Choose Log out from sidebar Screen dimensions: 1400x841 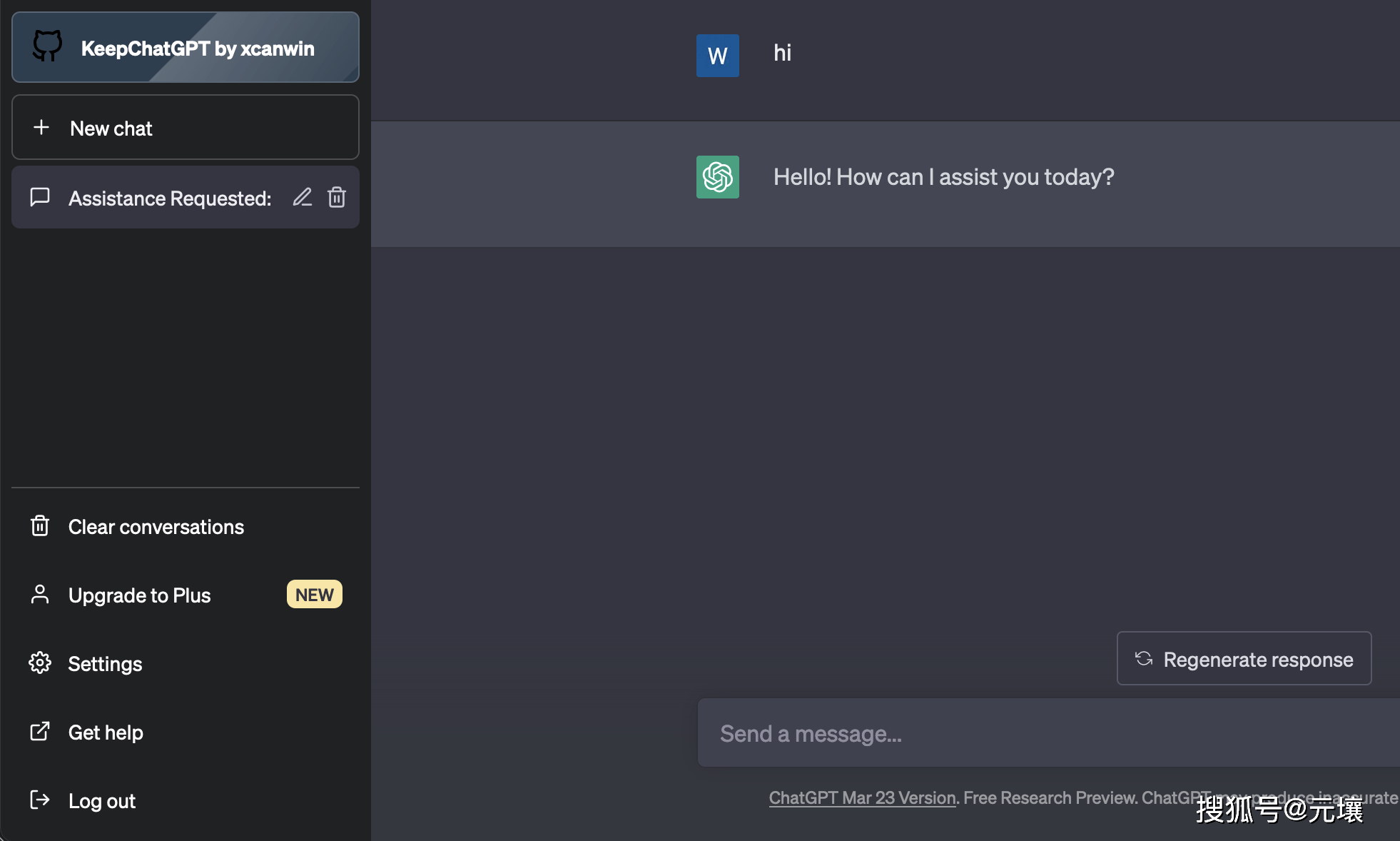coord(102,801)
